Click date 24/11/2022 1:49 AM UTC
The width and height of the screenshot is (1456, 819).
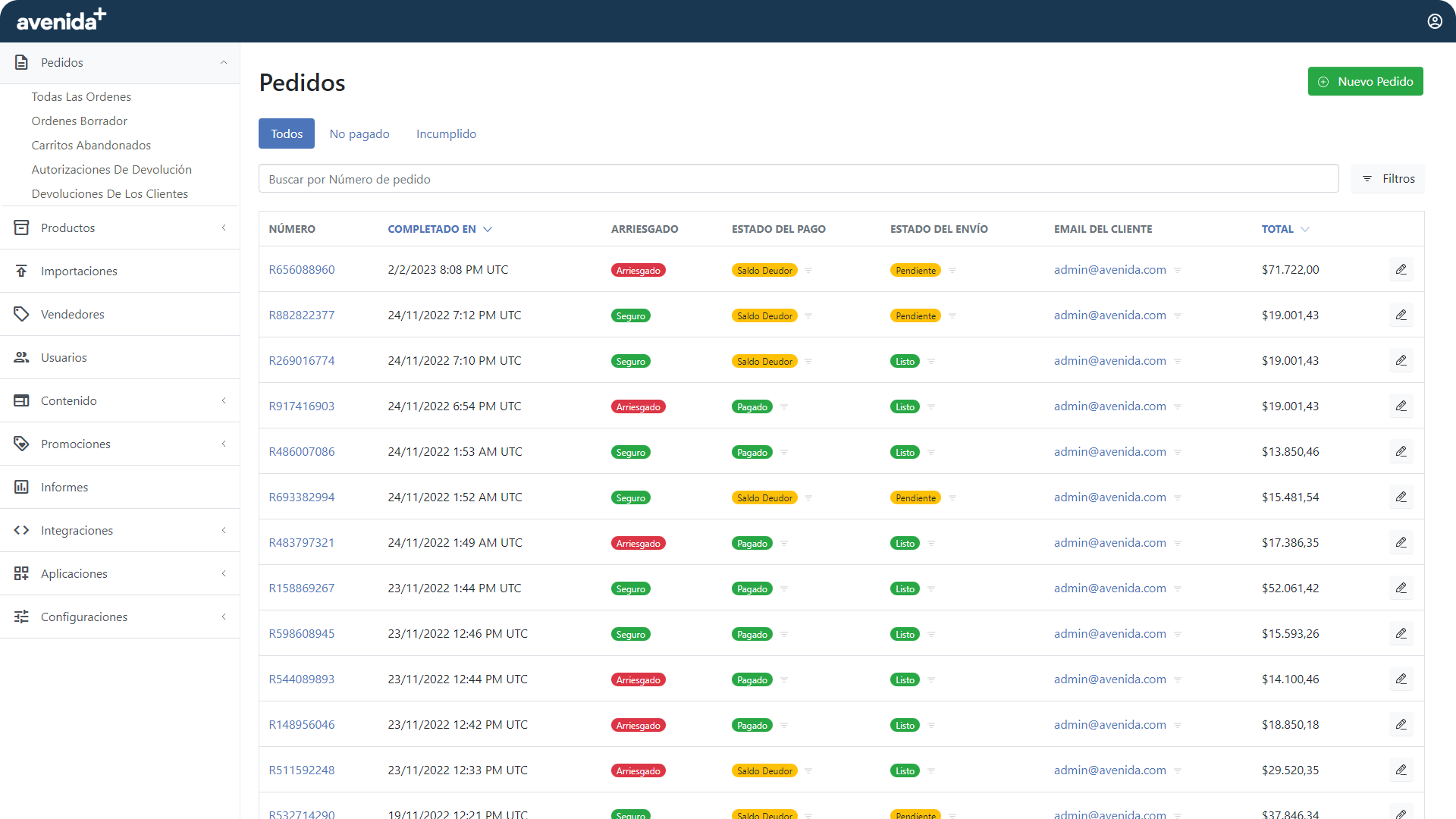click(455, 542)
